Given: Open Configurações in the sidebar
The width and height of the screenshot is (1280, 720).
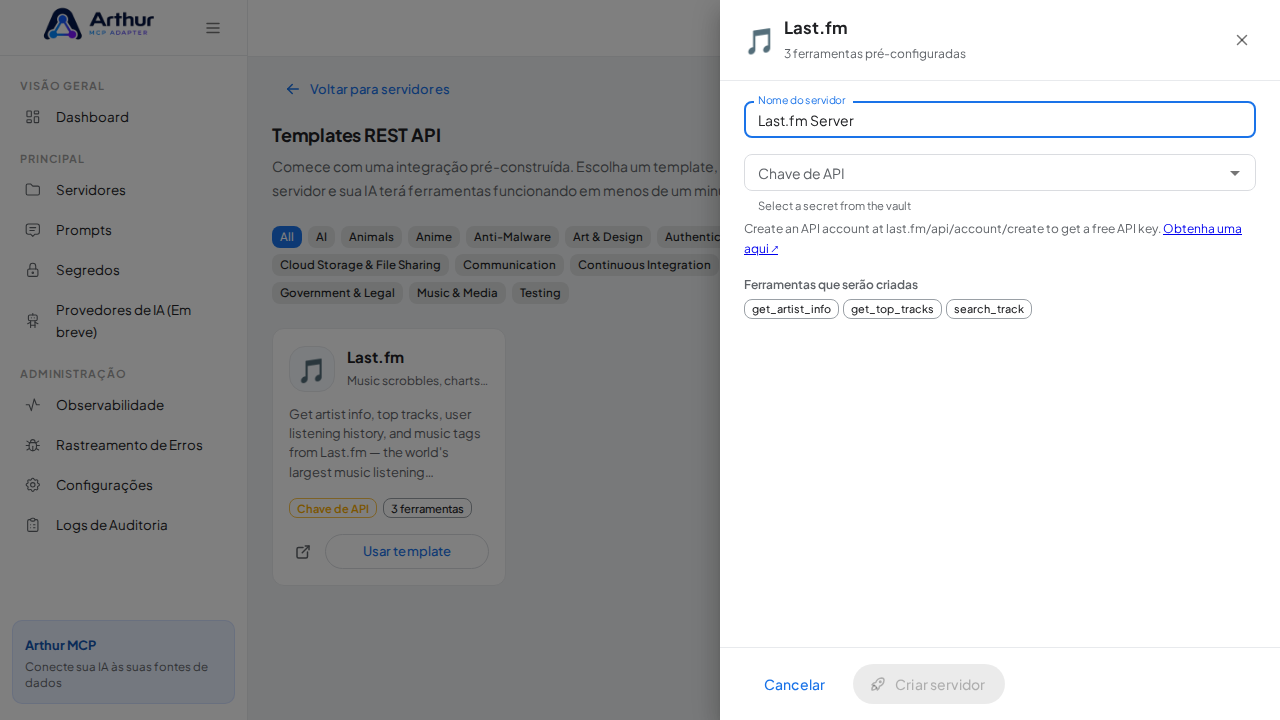Looking at the screenshot, I should [123, 485].
